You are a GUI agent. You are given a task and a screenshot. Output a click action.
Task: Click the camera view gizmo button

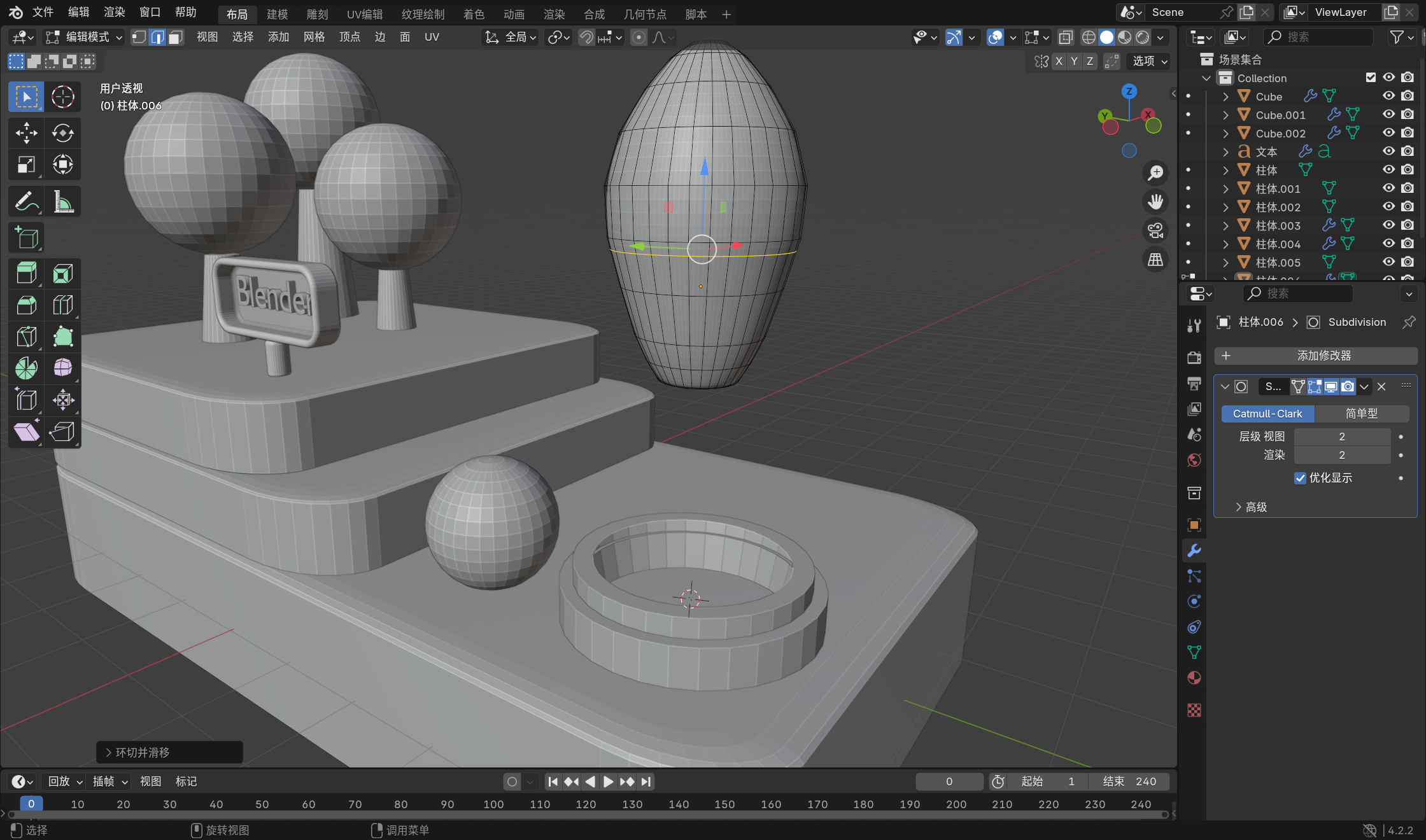pyautogui.click(x=1155, y=230)
